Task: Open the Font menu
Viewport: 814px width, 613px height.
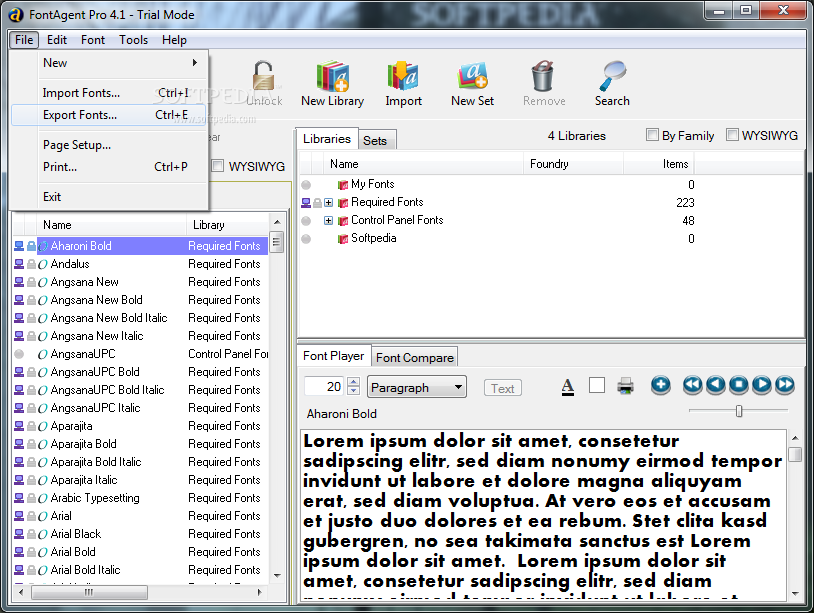Action: click(x=93, y=40)
